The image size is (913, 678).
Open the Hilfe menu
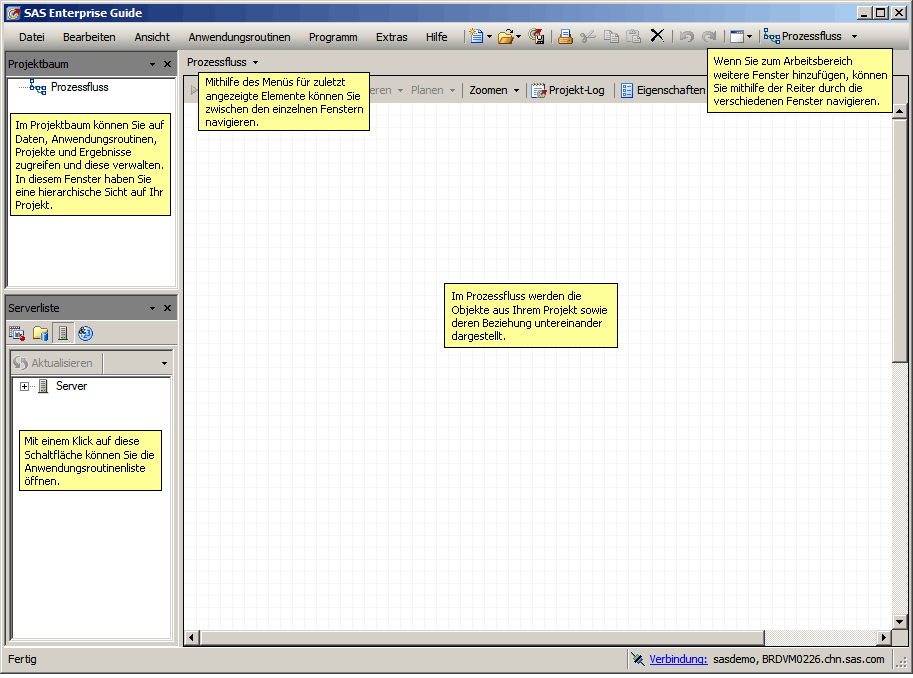436,37
